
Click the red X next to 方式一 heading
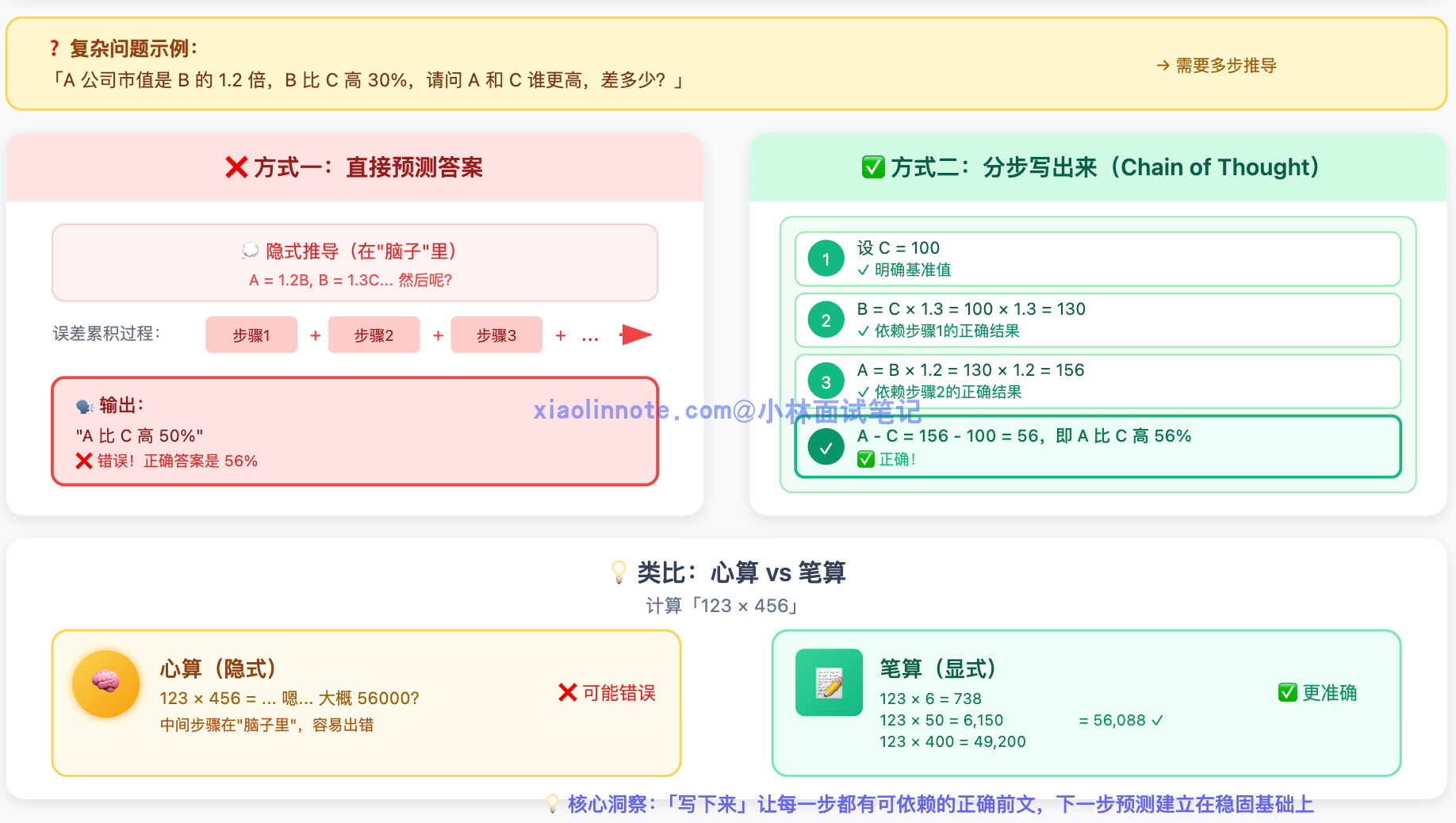(x=236, y=167)
